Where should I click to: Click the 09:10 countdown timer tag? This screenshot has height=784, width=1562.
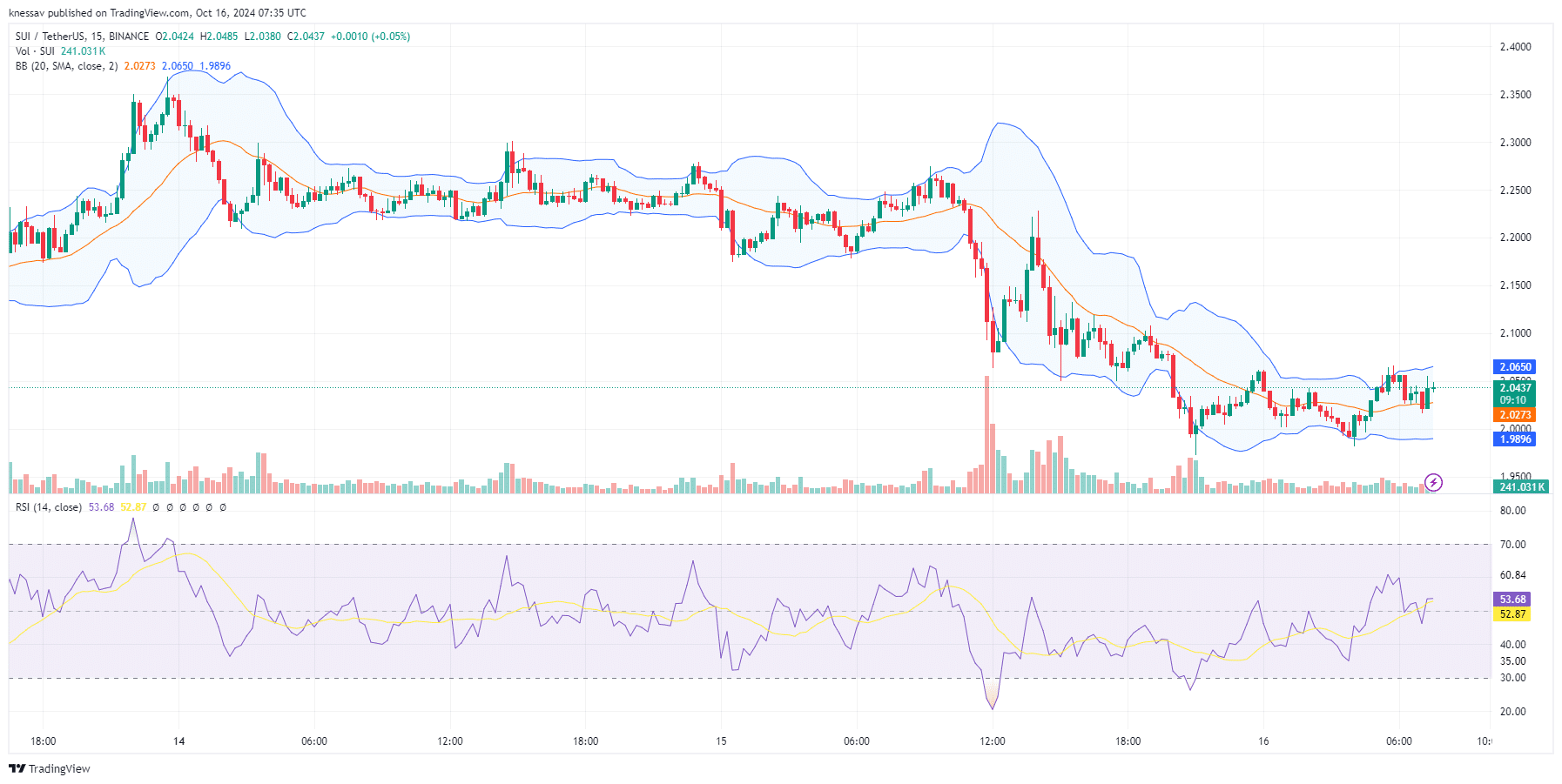1515,400
